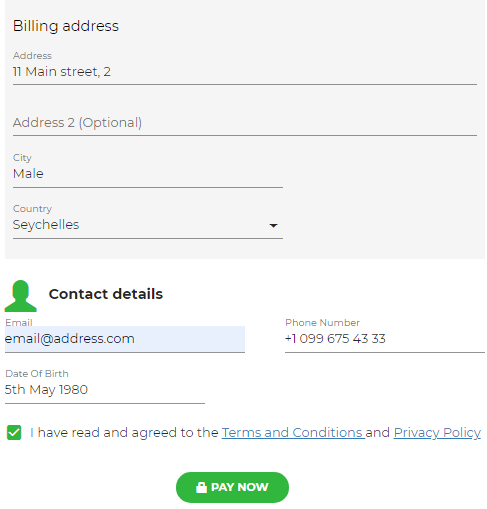This screenshot has width=487, height=509.
Task: Click the PAY NOW button text
Action: [240, 487]
